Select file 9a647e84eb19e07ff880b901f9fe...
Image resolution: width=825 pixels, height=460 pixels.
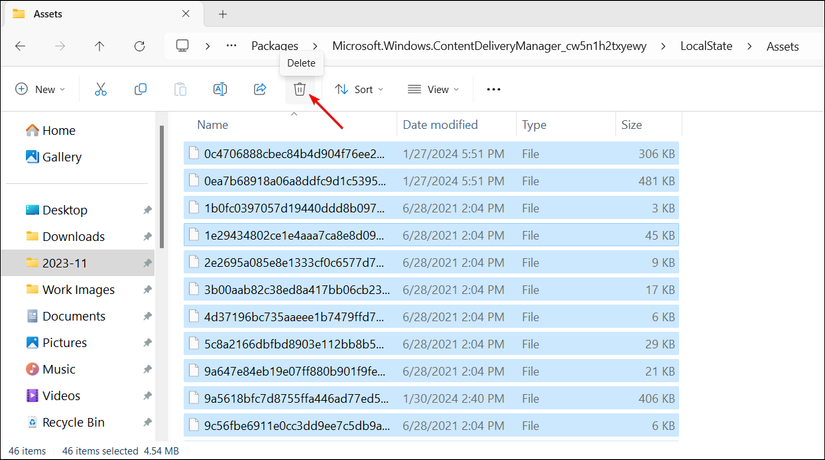pos(431,371)
